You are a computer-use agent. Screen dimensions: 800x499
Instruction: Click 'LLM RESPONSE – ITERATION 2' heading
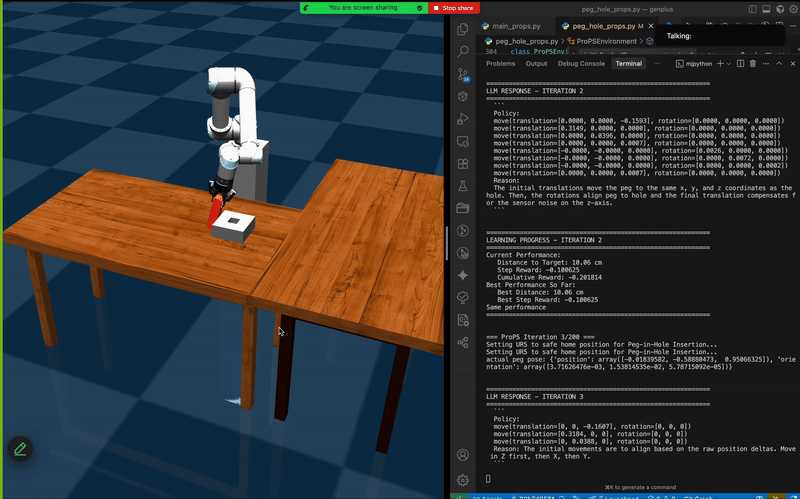click(535, 91)
